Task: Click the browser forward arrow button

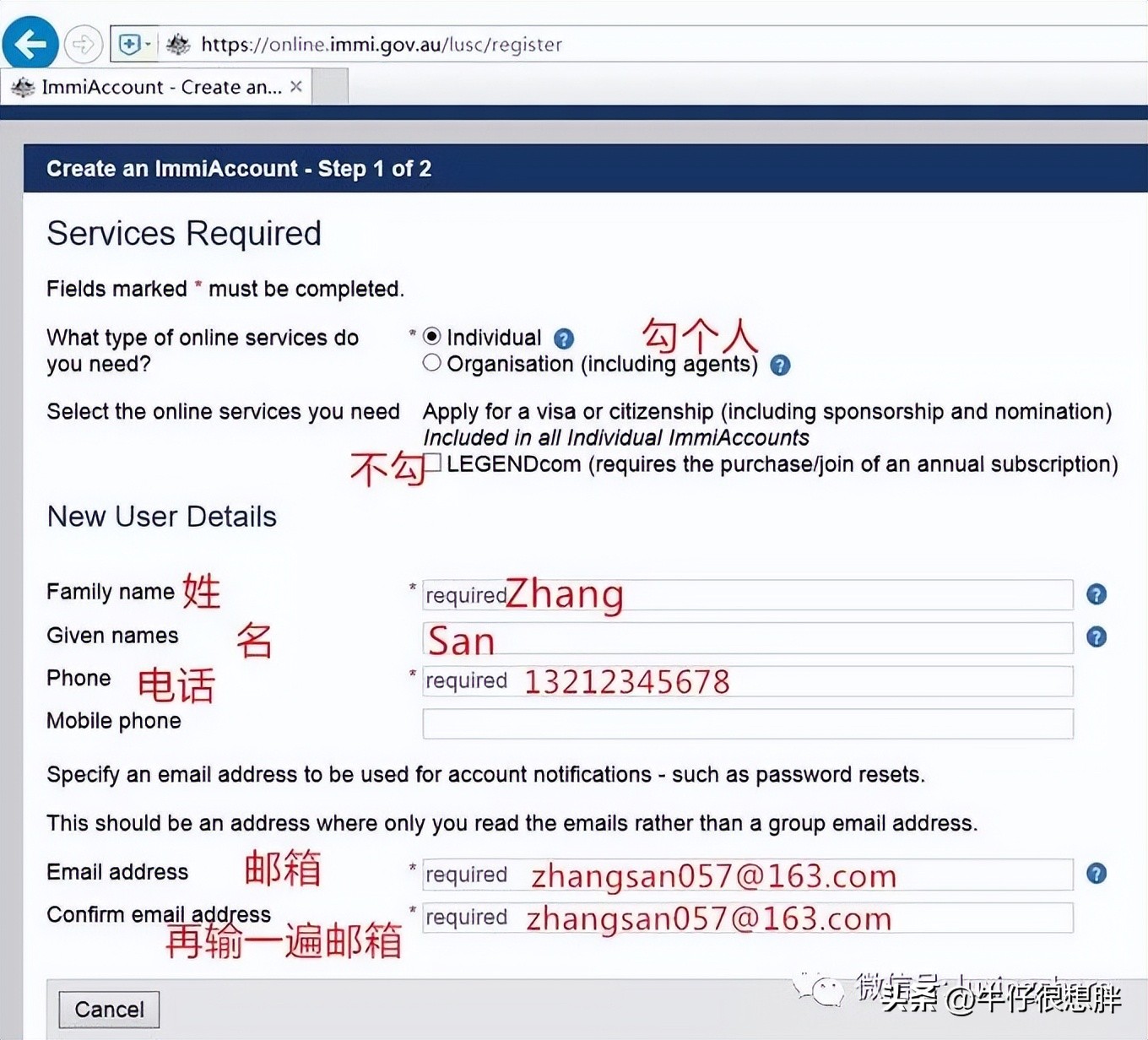Action: [x=83, y=44]
